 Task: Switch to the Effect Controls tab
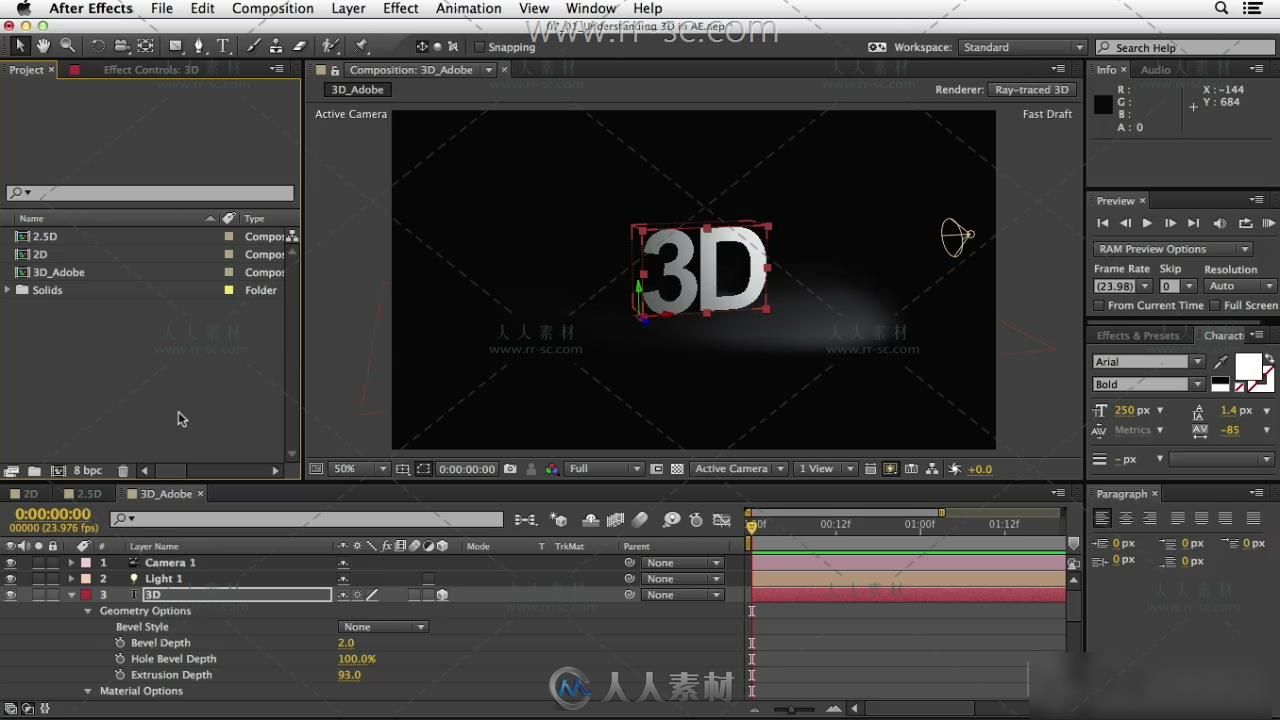(x=150, y=70)
